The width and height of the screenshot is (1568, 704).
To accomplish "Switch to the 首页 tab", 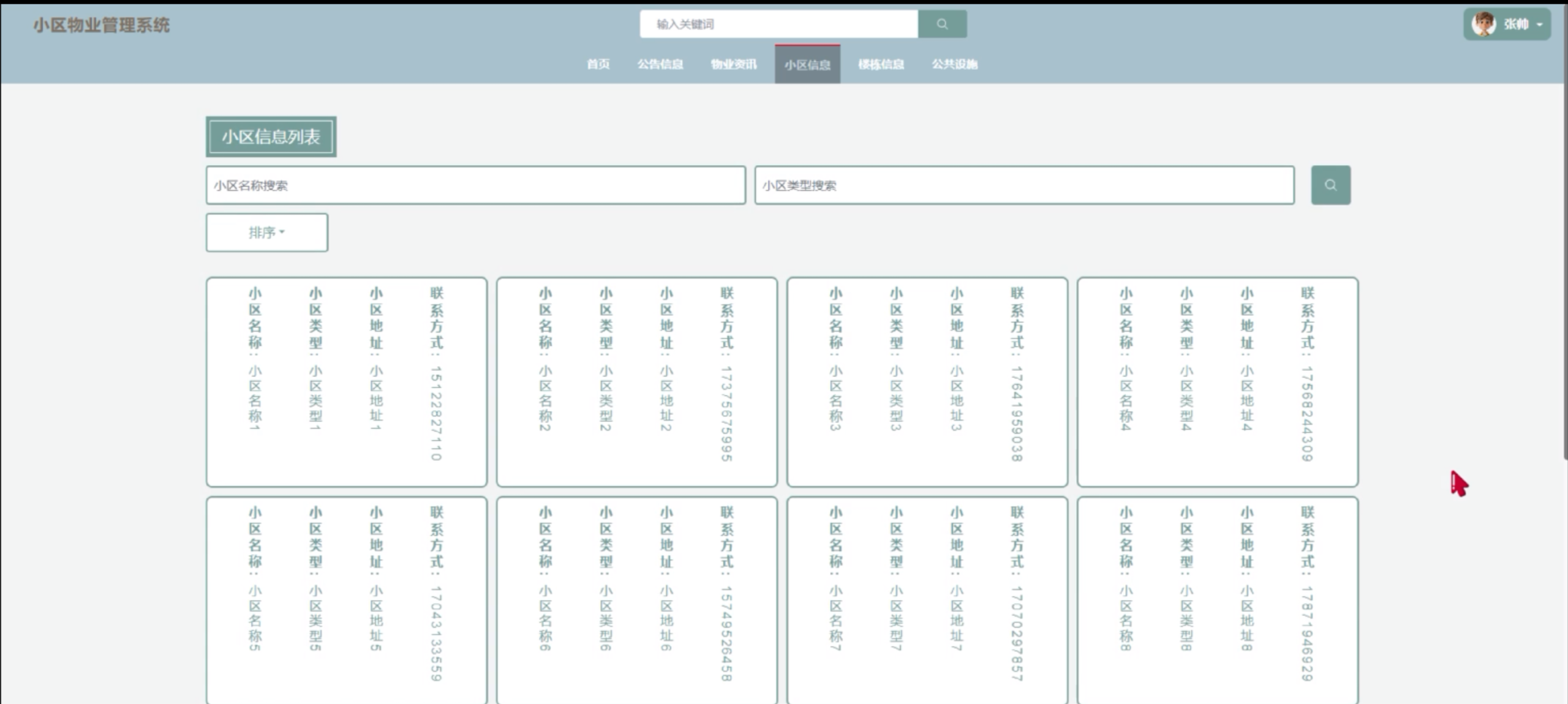I will click(597, 64).
